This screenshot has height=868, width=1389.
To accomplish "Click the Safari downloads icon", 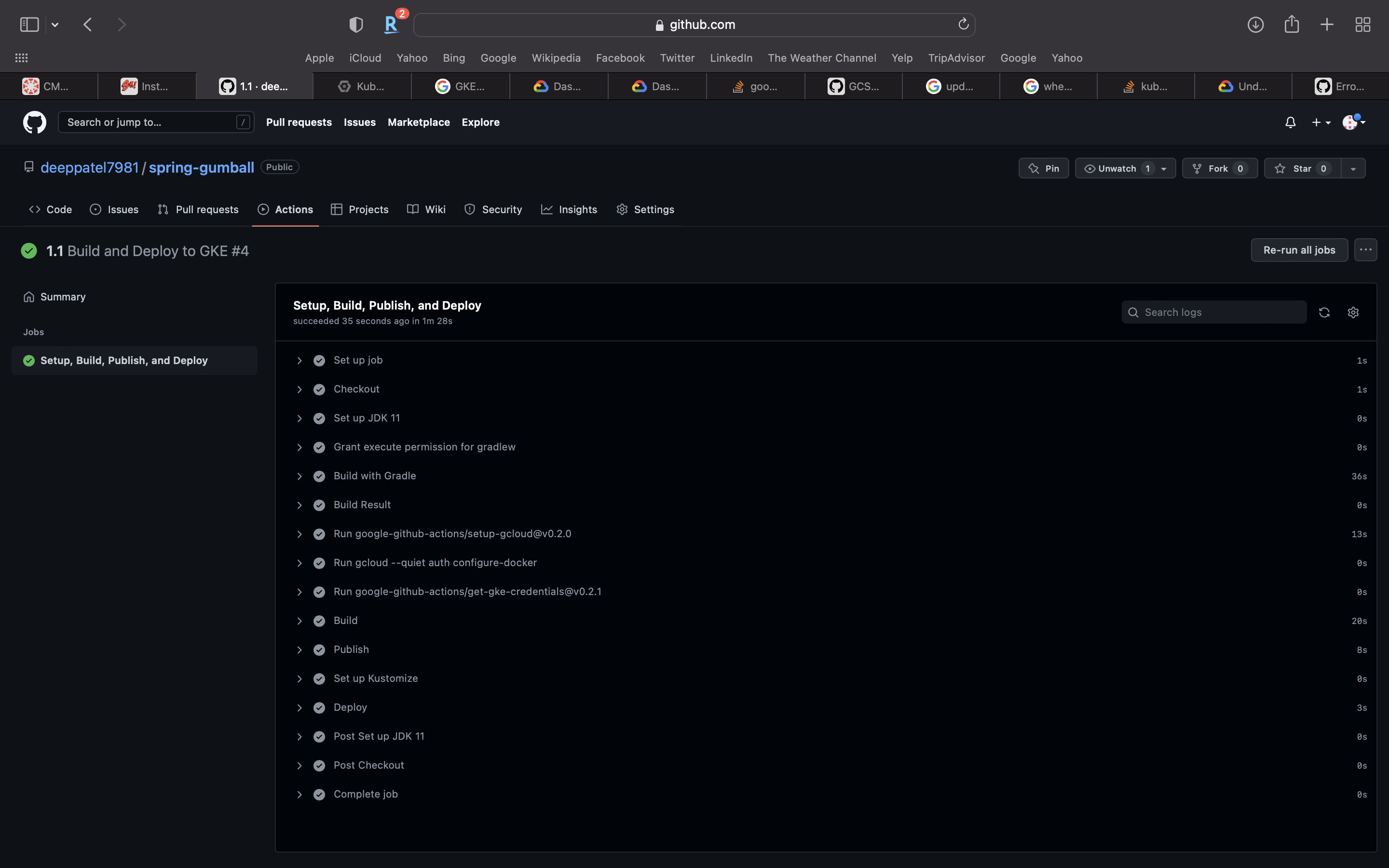I will point(1255,25).
